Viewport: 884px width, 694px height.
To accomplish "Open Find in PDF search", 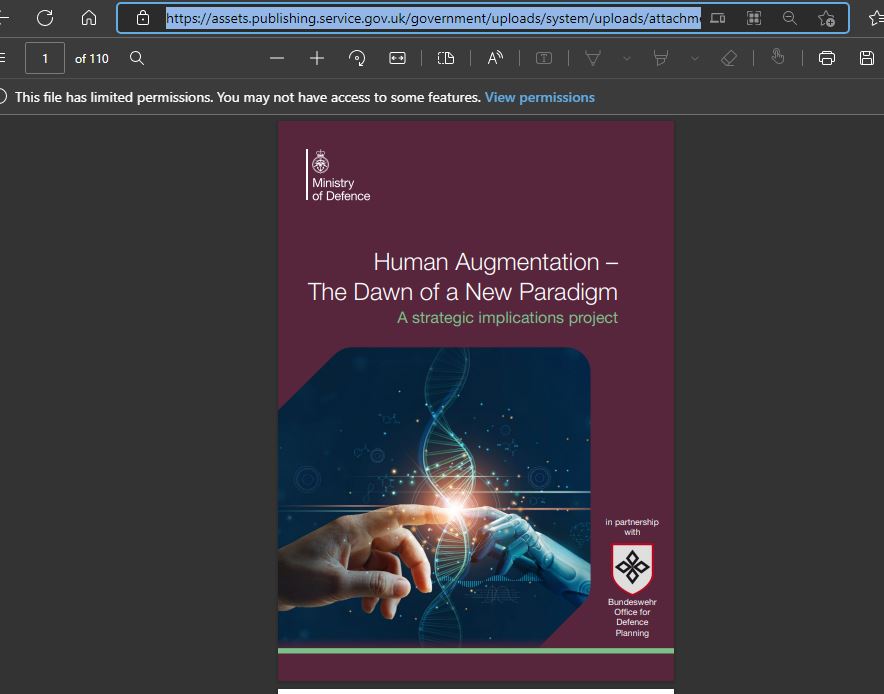I will tap(137, 58).
